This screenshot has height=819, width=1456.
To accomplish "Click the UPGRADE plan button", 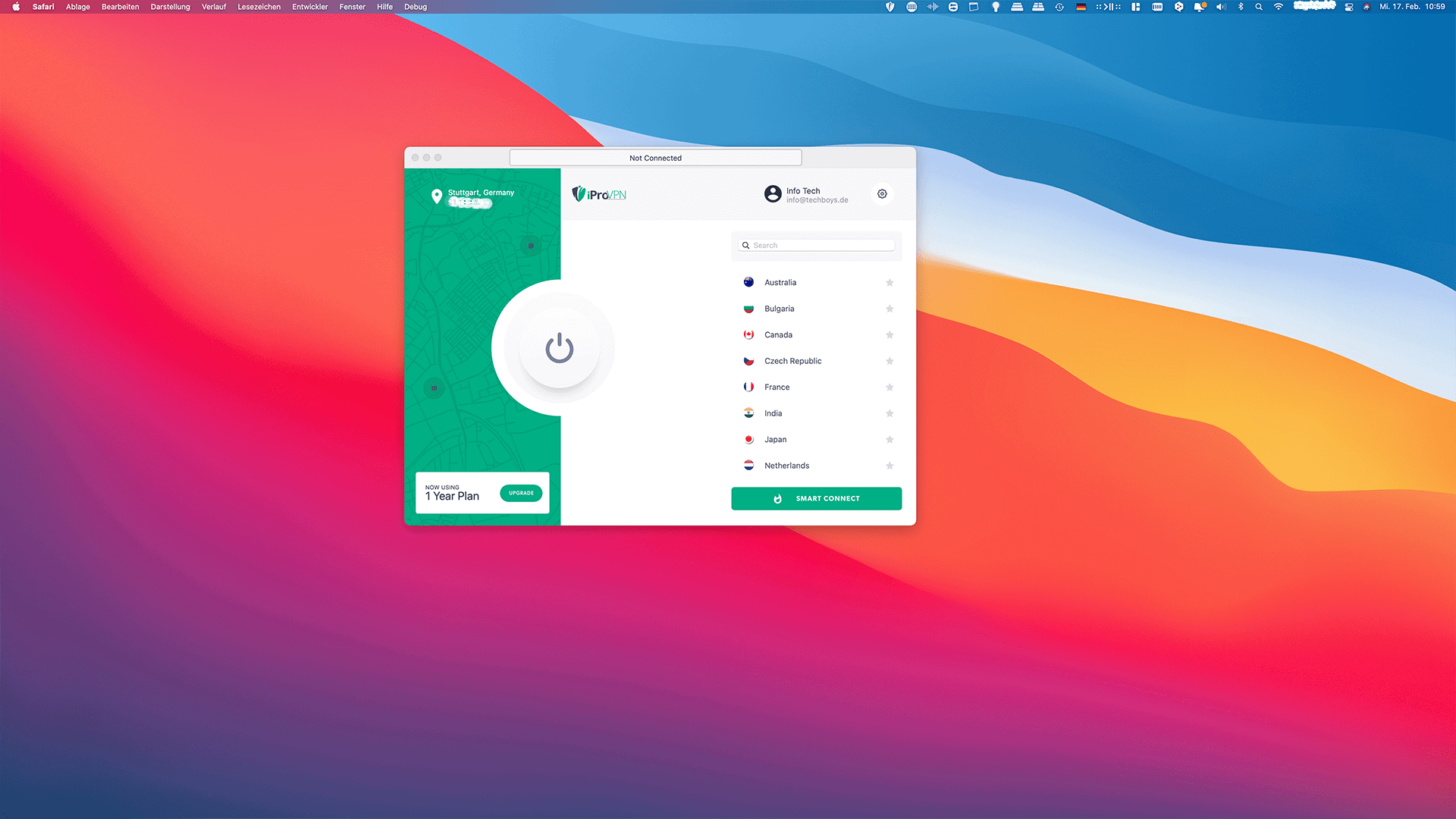I will point(521,492).
